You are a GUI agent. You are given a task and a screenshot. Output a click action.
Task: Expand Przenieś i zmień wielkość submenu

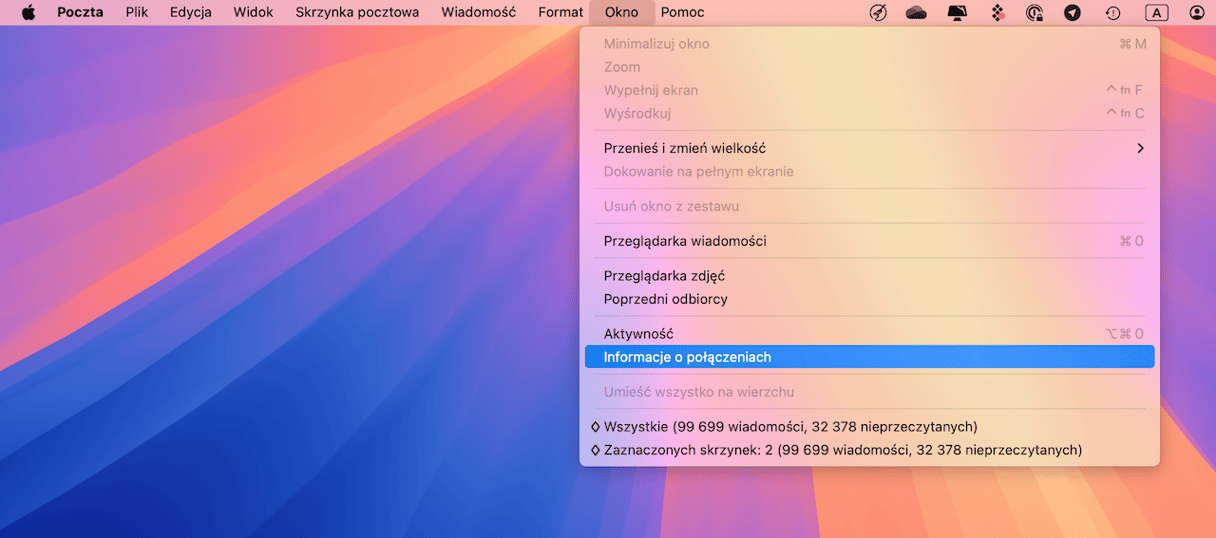[869, 148]
